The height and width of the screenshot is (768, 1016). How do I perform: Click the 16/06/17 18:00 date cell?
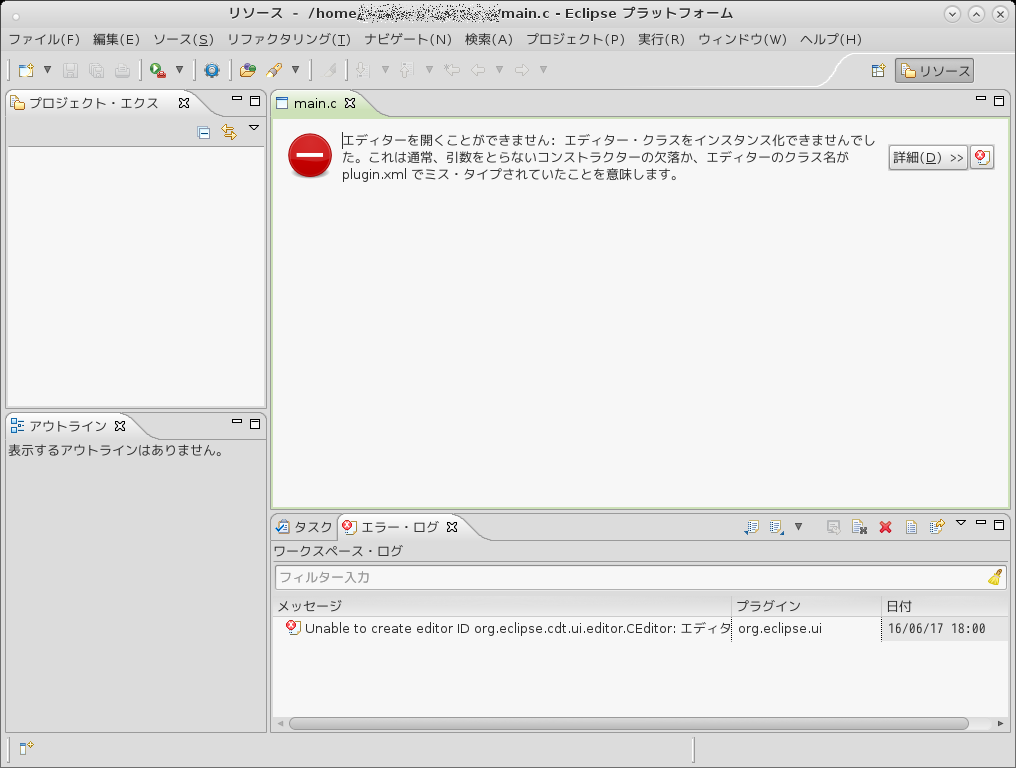tap(937, 629)
